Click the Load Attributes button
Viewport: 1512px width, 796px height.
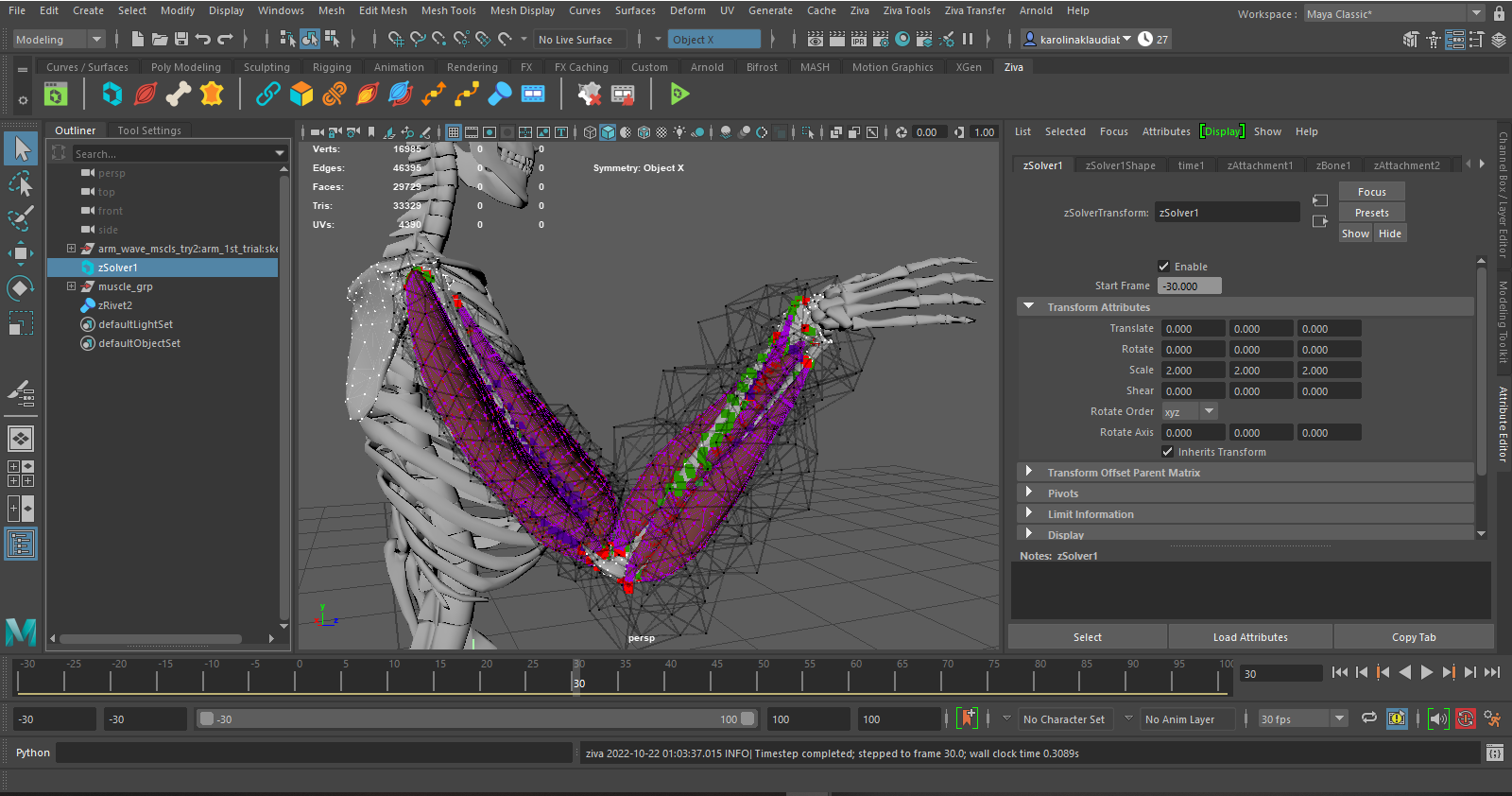[x=1250, y=637]
